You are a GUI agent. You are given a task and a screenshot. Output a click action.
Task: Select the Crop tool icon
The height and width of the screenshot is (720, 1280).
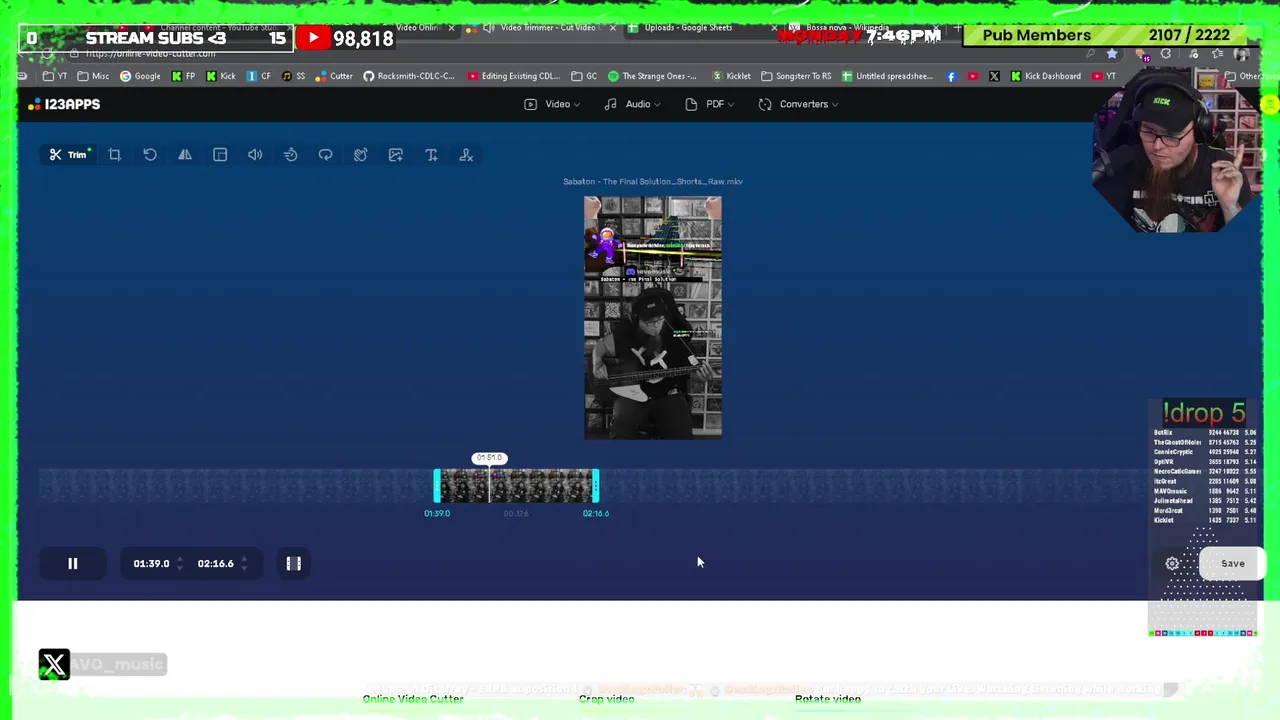point(115,155)
